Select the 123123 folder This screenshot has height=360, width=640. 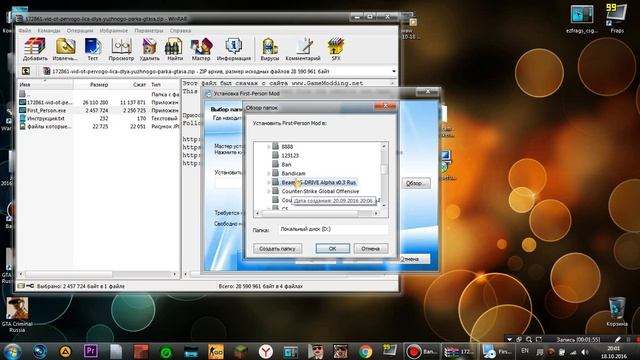pos(290,156)
